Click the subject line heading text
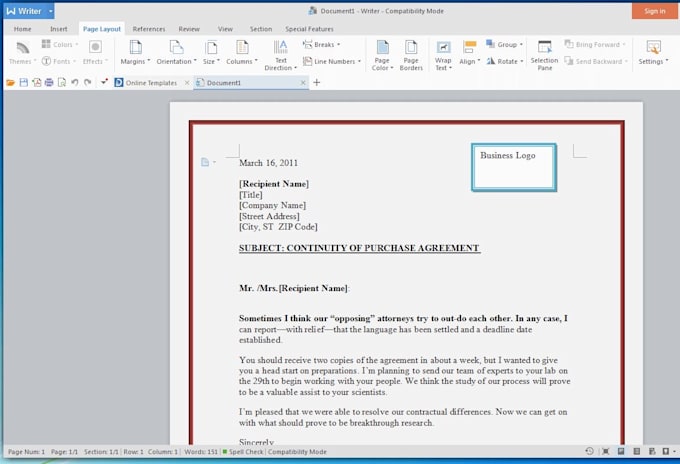Image resolution: width=680 pixels, height=464 pixels. pos(360,248)
